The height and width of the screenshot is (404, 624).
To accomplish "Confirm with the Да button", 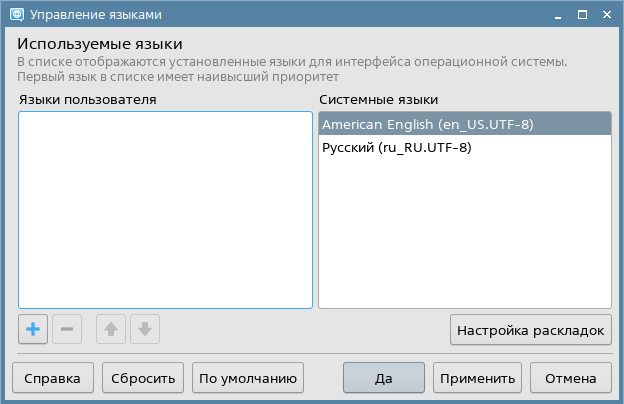I will (x=384, y=378).
